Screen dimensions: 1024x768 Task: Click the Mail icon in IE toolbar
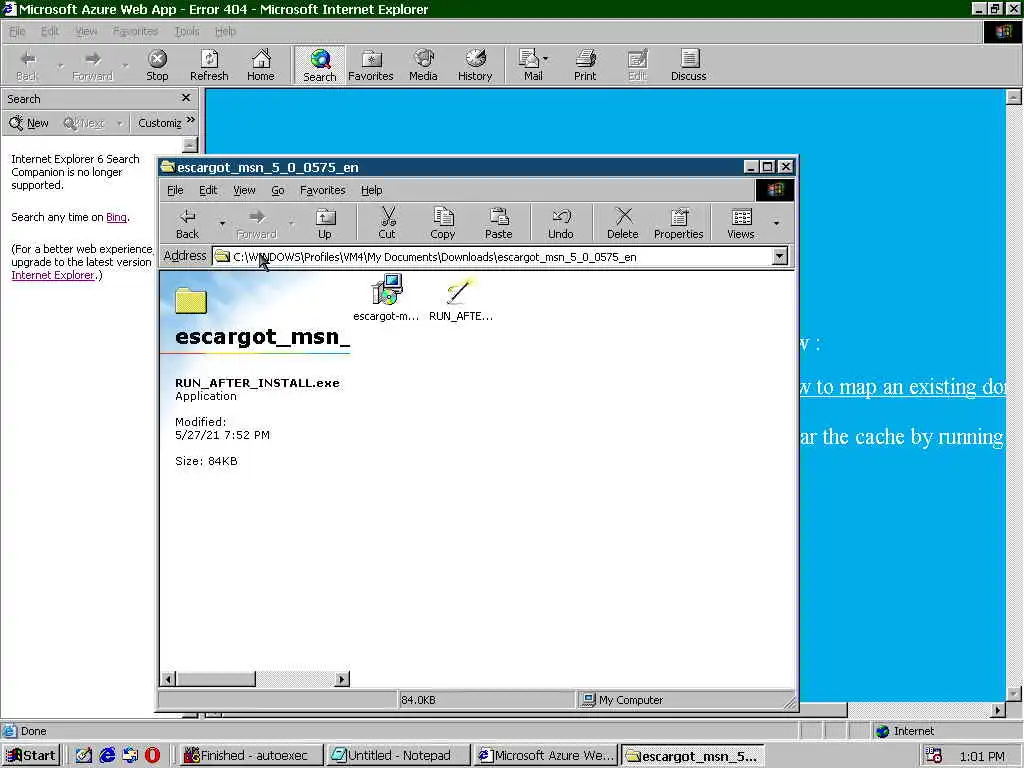pos(530,65)
